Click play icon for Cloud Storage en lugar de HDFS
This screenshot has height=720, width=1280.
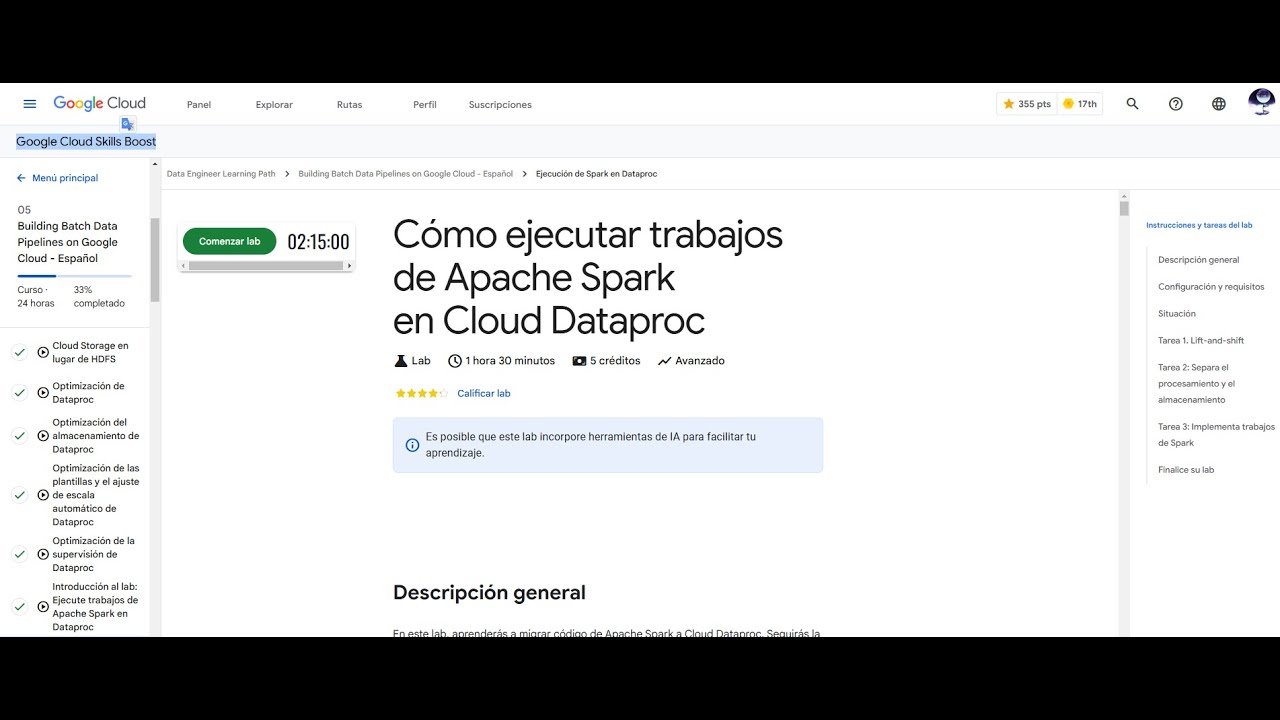pyautogui.click(x=43, y=352)
